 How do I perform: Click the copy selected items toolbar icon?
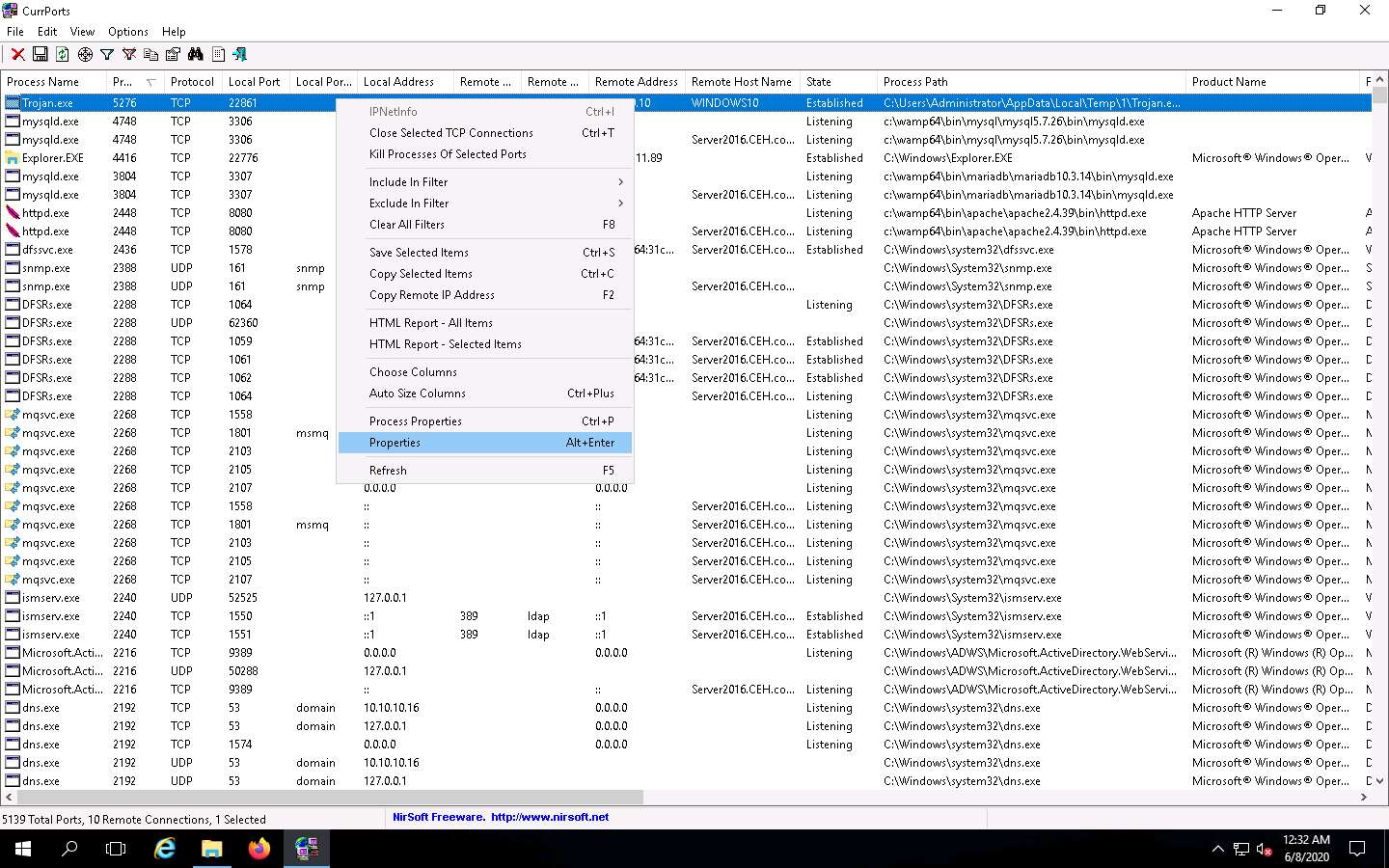[151, 54]
